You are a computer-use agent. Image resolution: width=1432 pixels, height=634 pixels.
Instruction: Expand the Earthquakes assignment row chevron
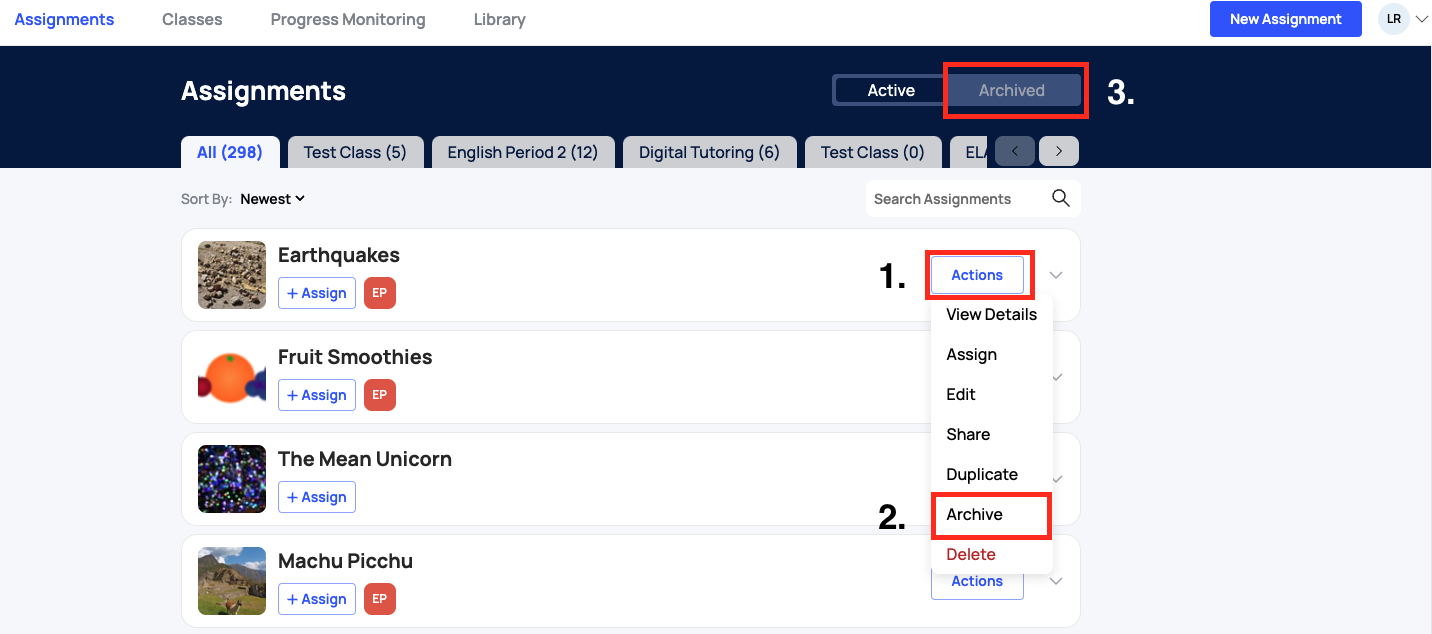[x=1055, y=275]
